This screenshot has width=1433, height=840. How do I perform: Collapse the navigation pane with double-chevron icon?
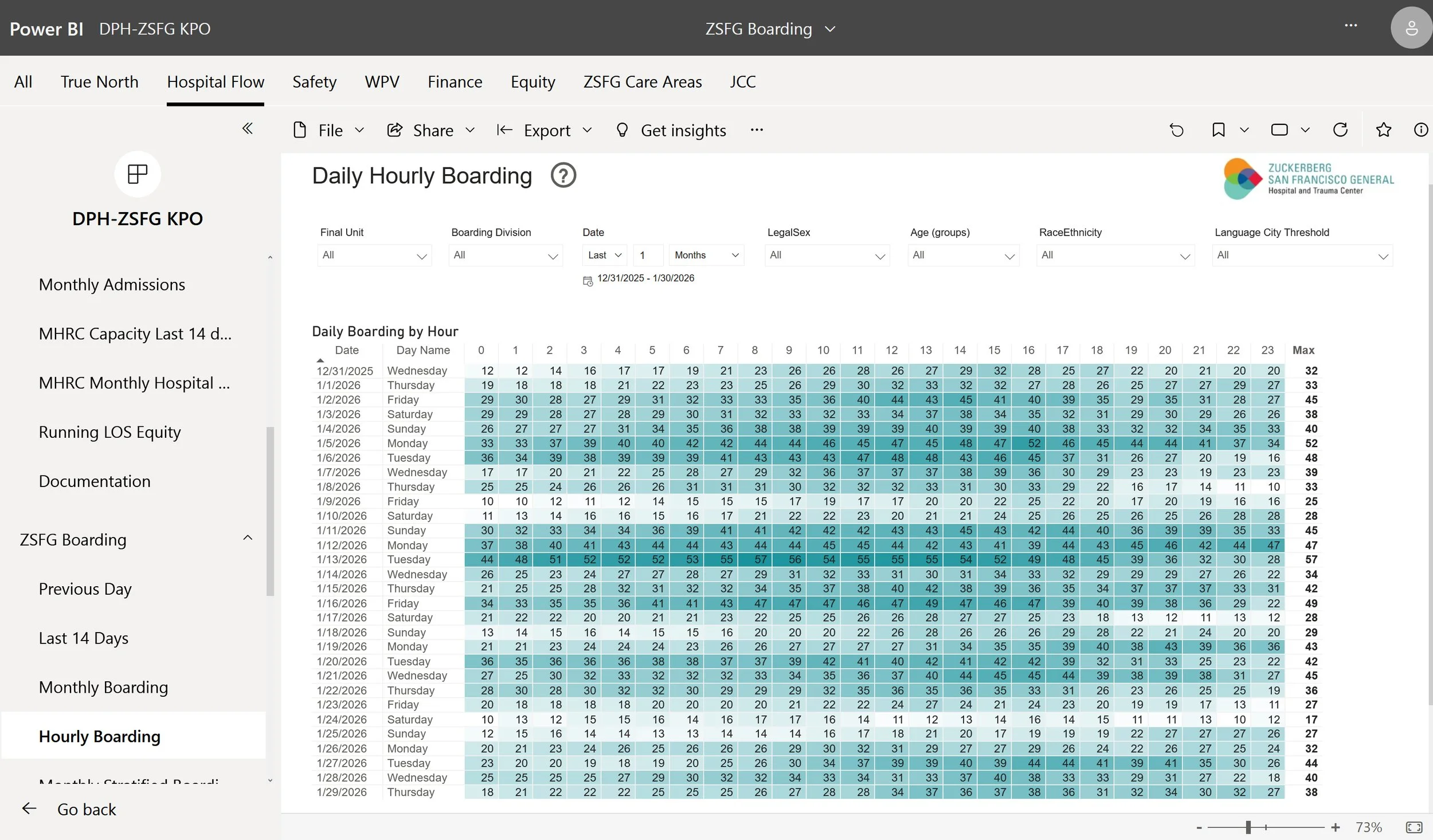coord(248,128)
